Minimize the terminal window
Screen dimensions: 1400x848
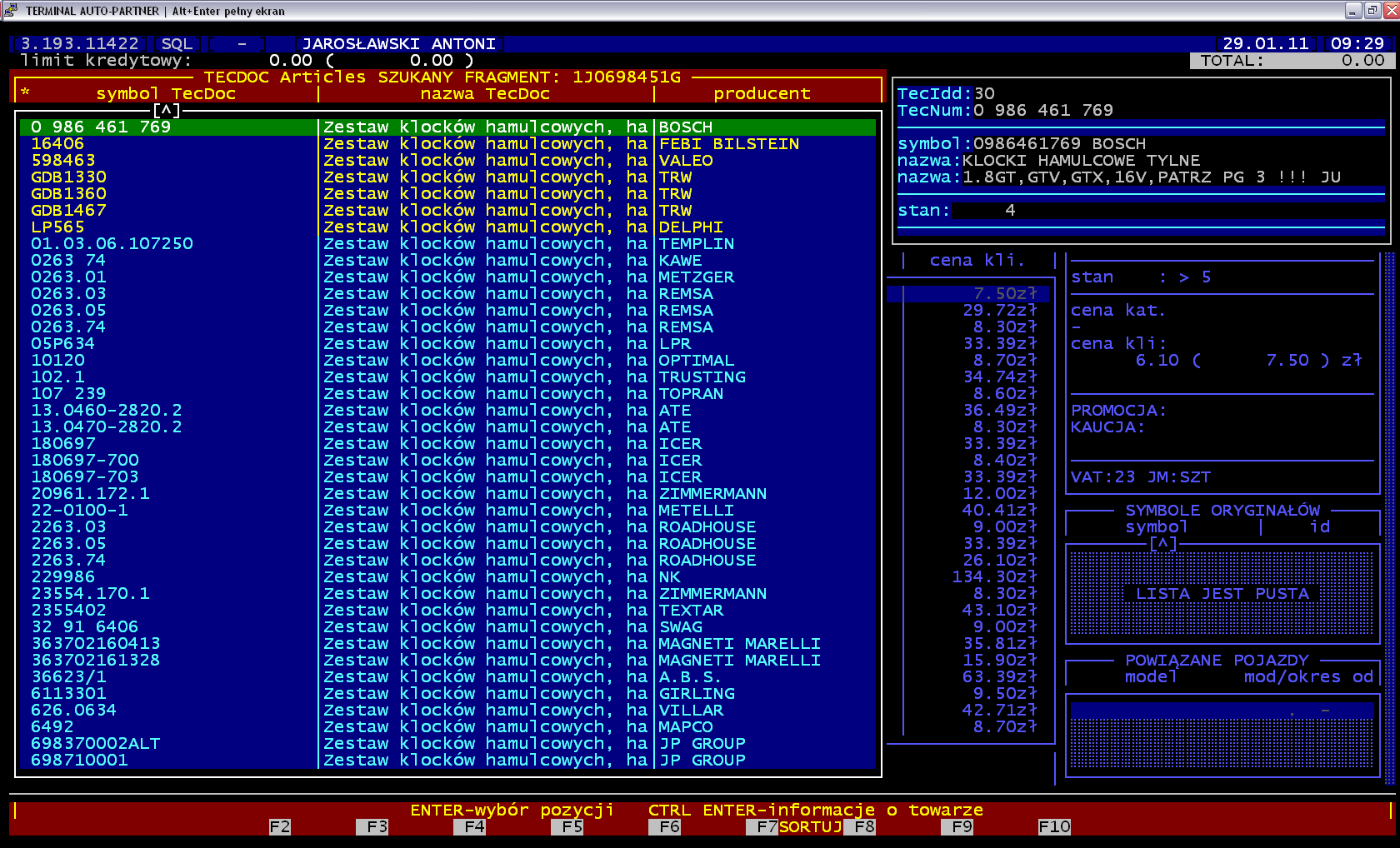point(1353,10)
